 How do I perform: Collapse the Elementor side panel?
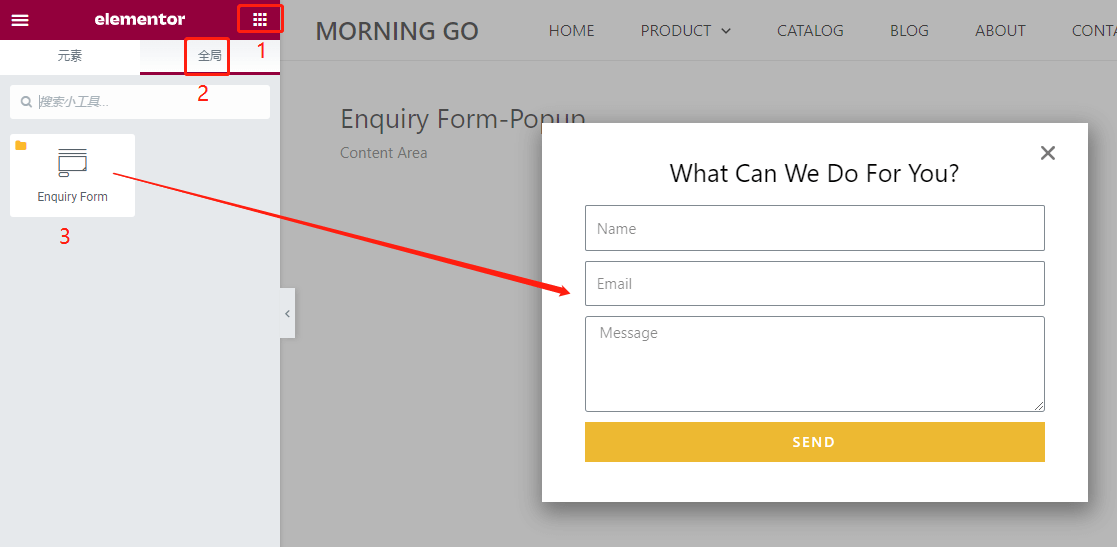tap(287, 313)
